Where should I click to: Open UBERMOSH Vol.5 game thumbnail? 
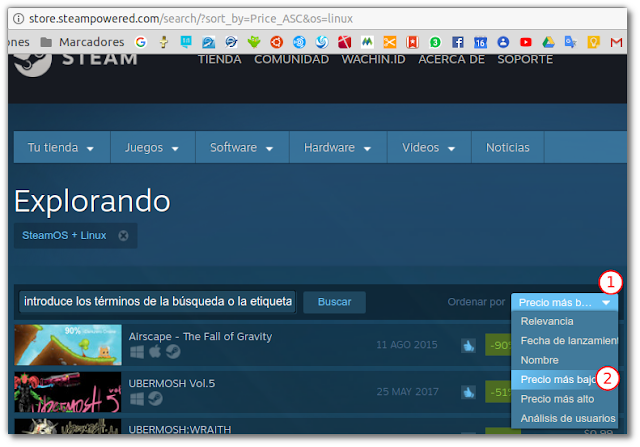point(68,392)
